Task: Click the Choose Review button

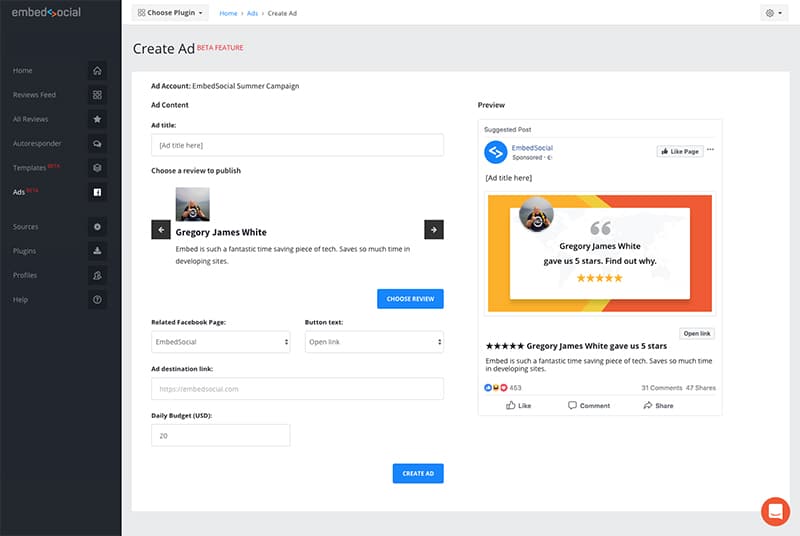Action: (x=410, y=299)
